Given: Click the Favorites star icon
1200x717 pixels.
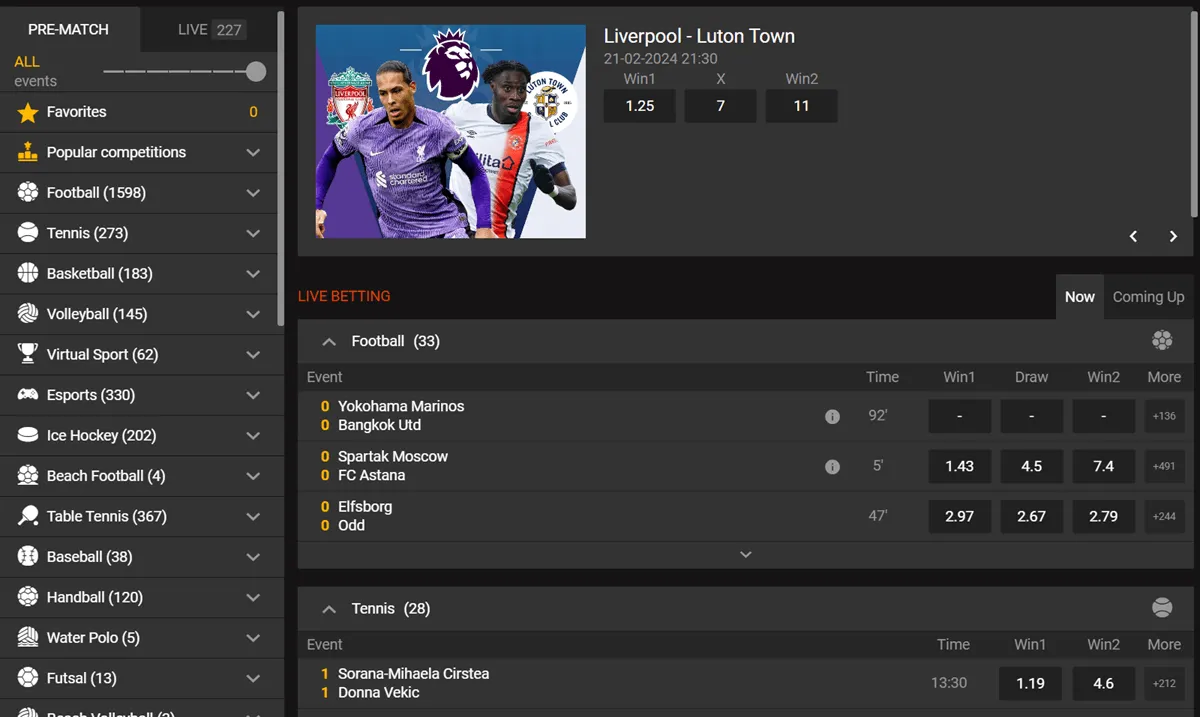Looking at the screenshot, I should coord(28,112).
